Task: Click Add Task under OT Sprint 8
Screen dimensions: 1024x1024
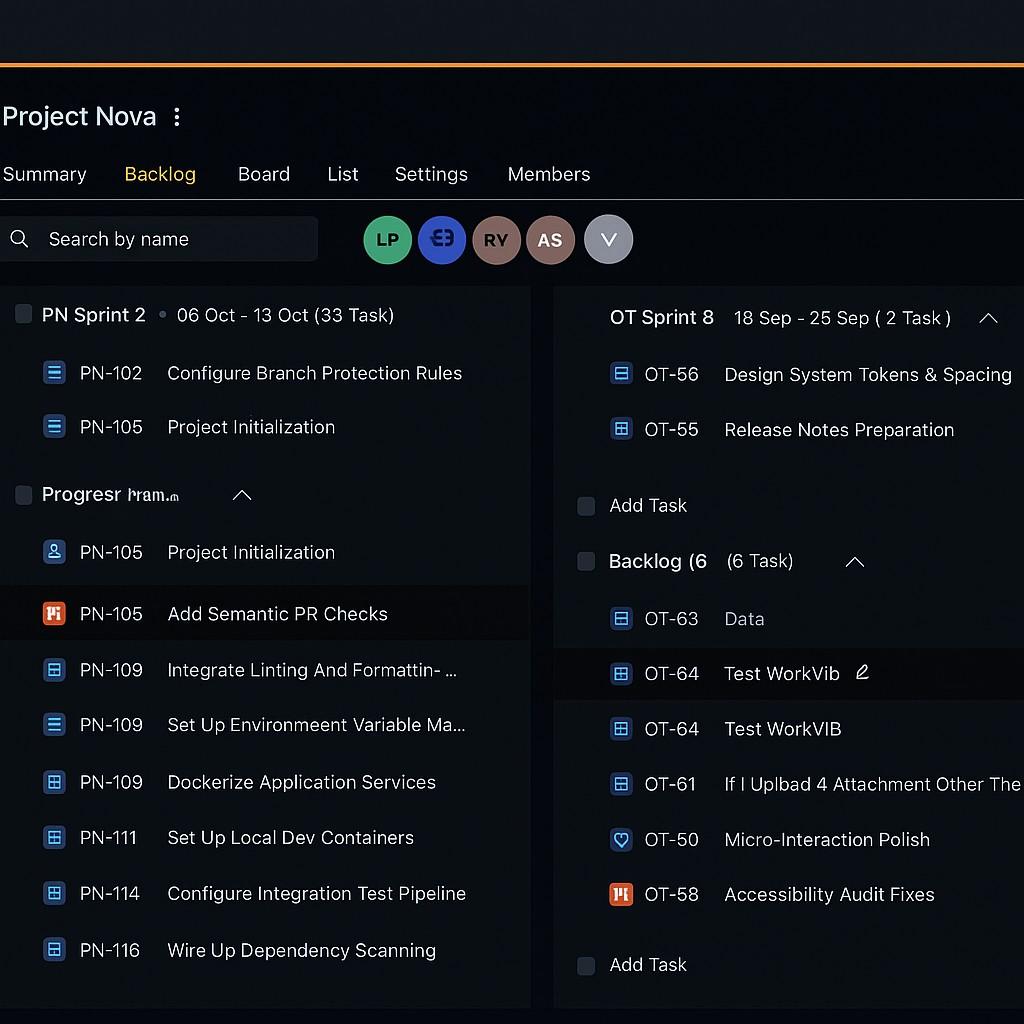Action: (x=648, y=506)
